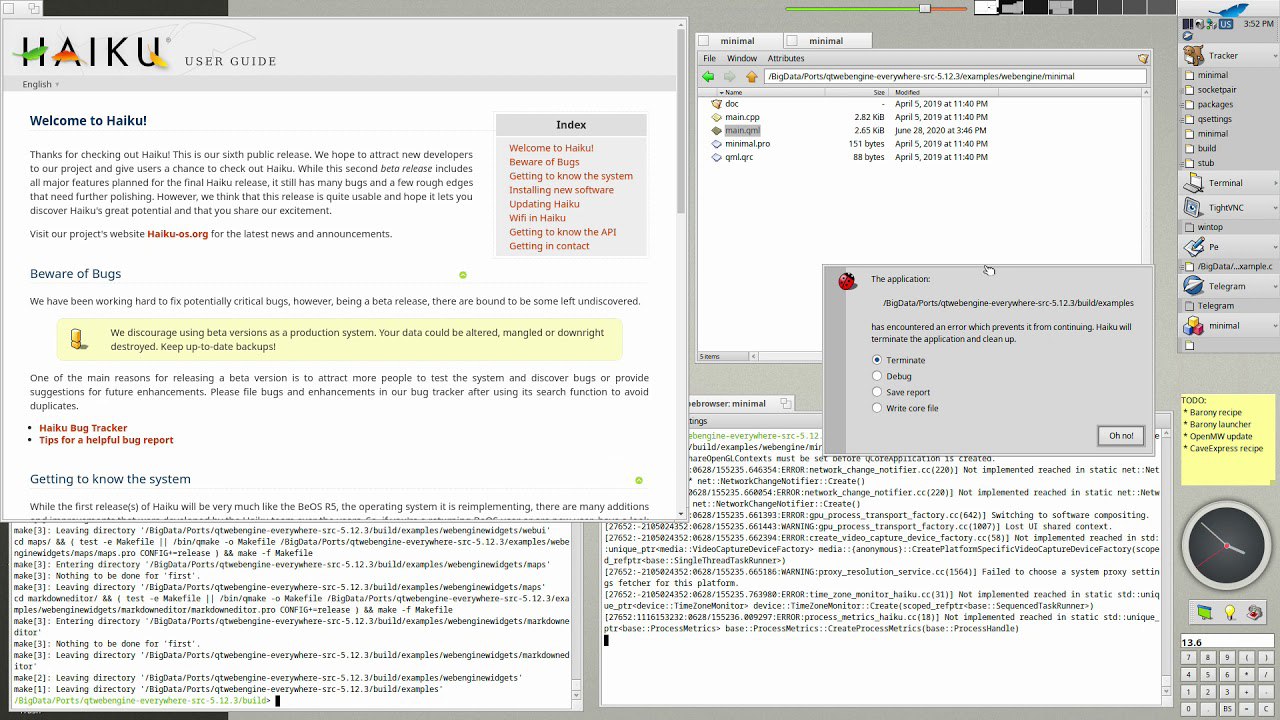Viewport: 1280px width, 720px height.
Task: Select the minimal.pro file icon
Action: tap(716, 144)
